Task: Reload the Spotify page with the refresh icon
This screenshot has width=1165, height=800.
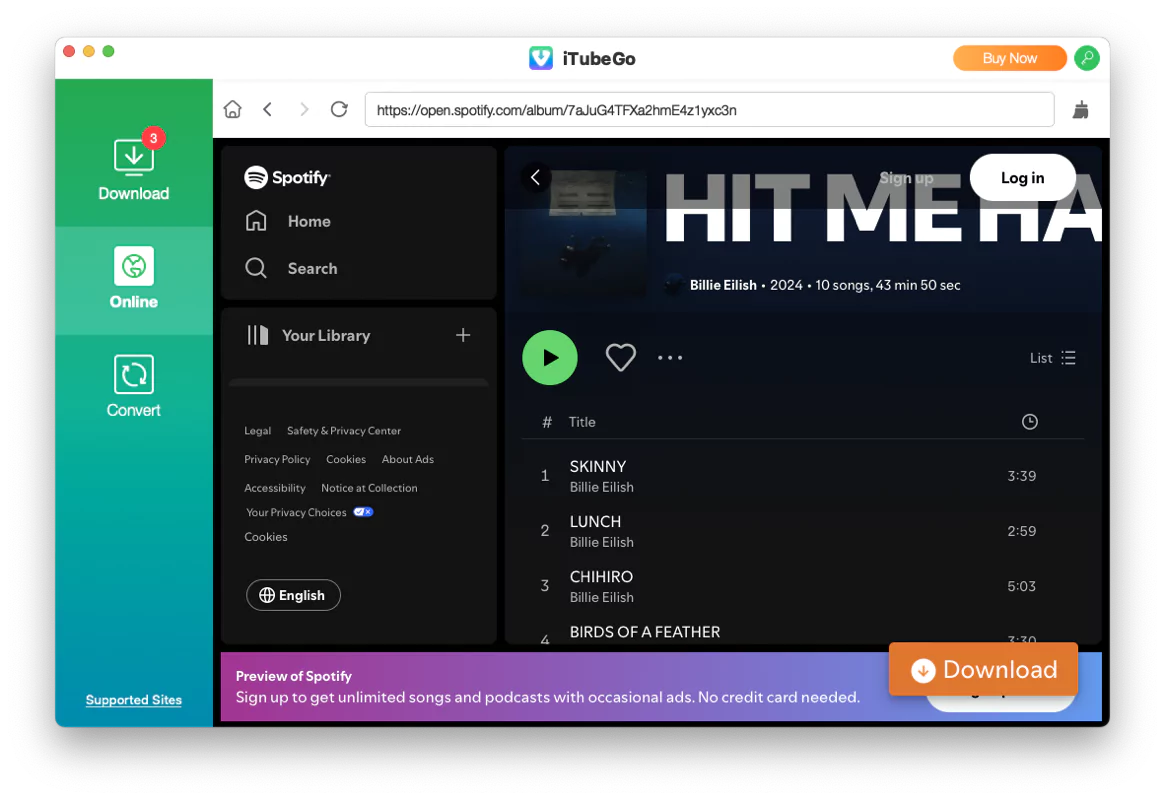Action: (339, 109)
